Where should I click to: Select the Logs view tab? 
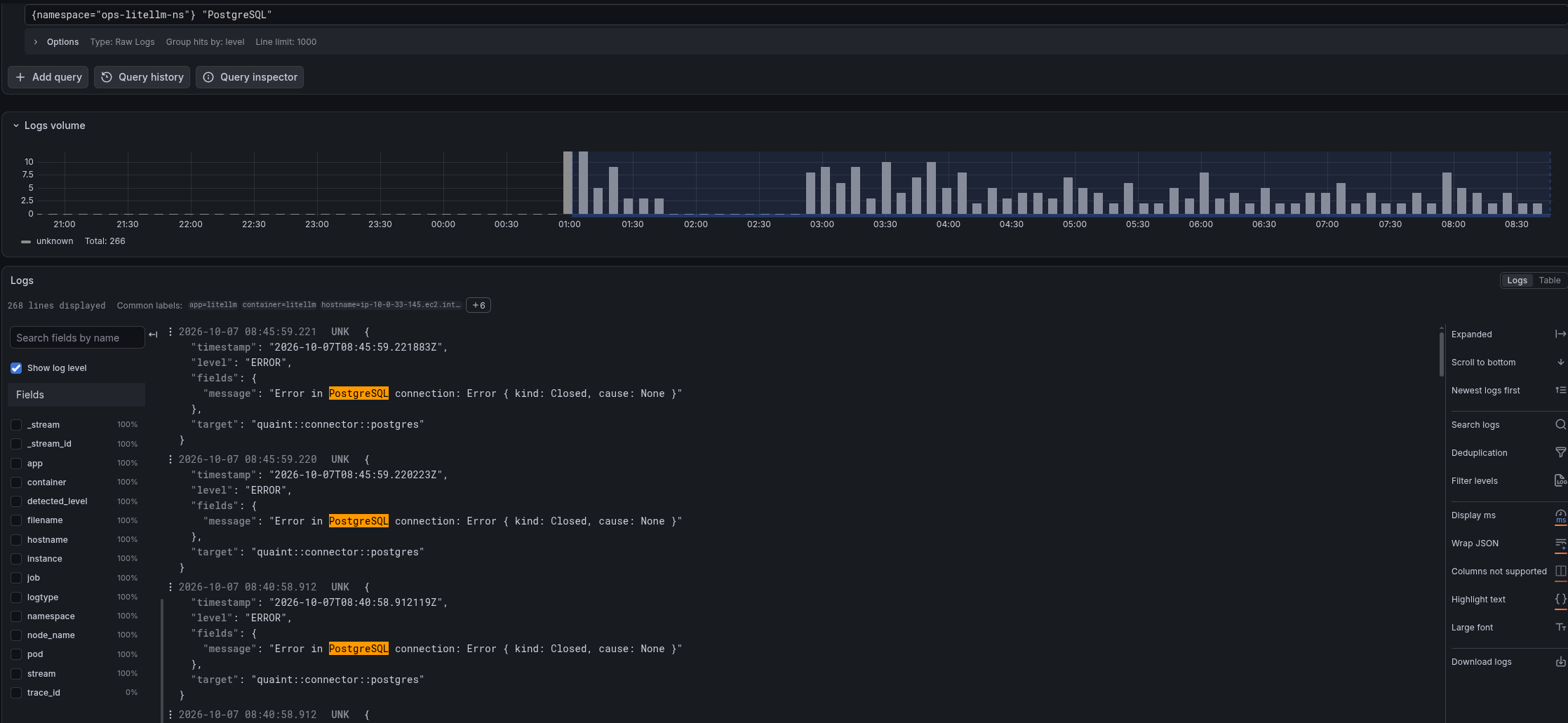(1517, 281)
